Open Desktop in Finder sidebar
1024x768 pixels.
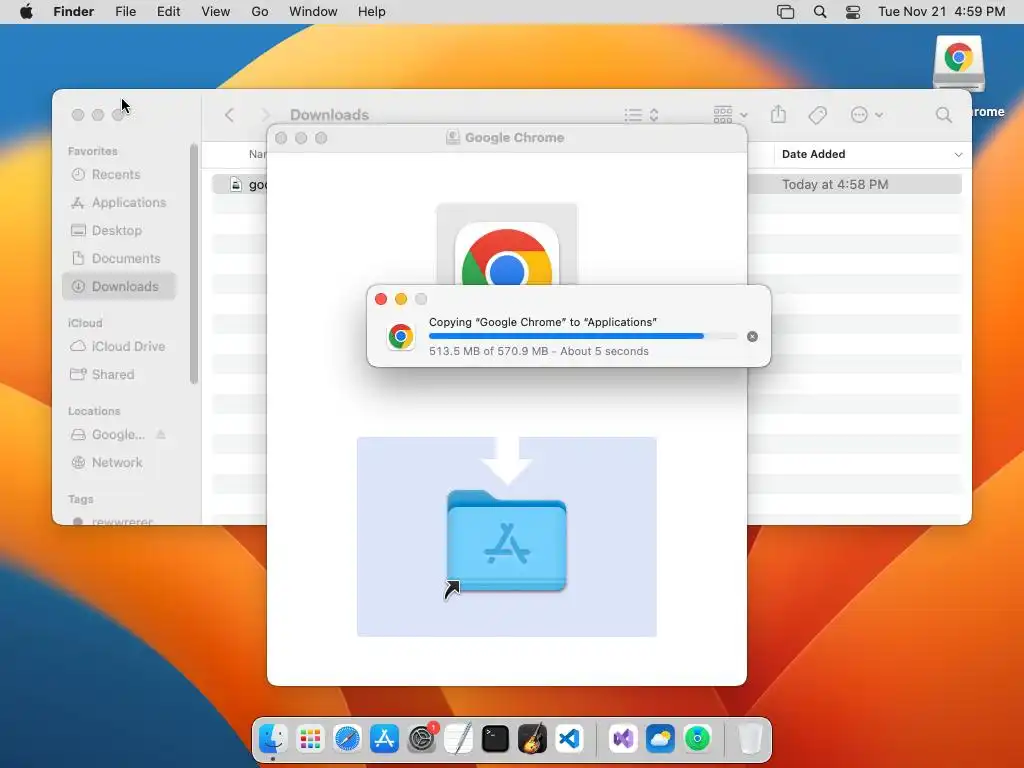[x=106, y=231]
